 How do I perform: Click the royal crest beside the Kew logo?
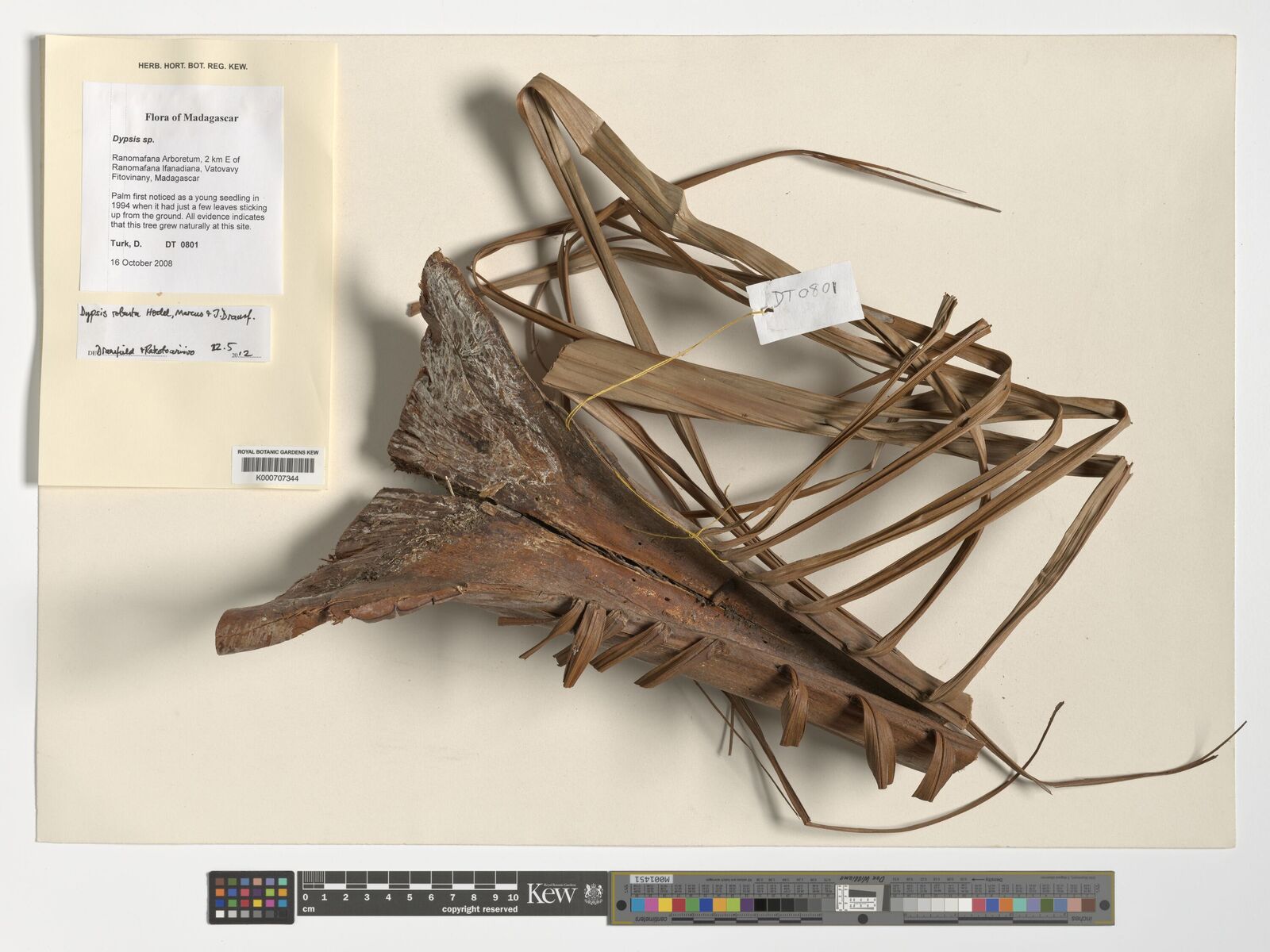592,894
